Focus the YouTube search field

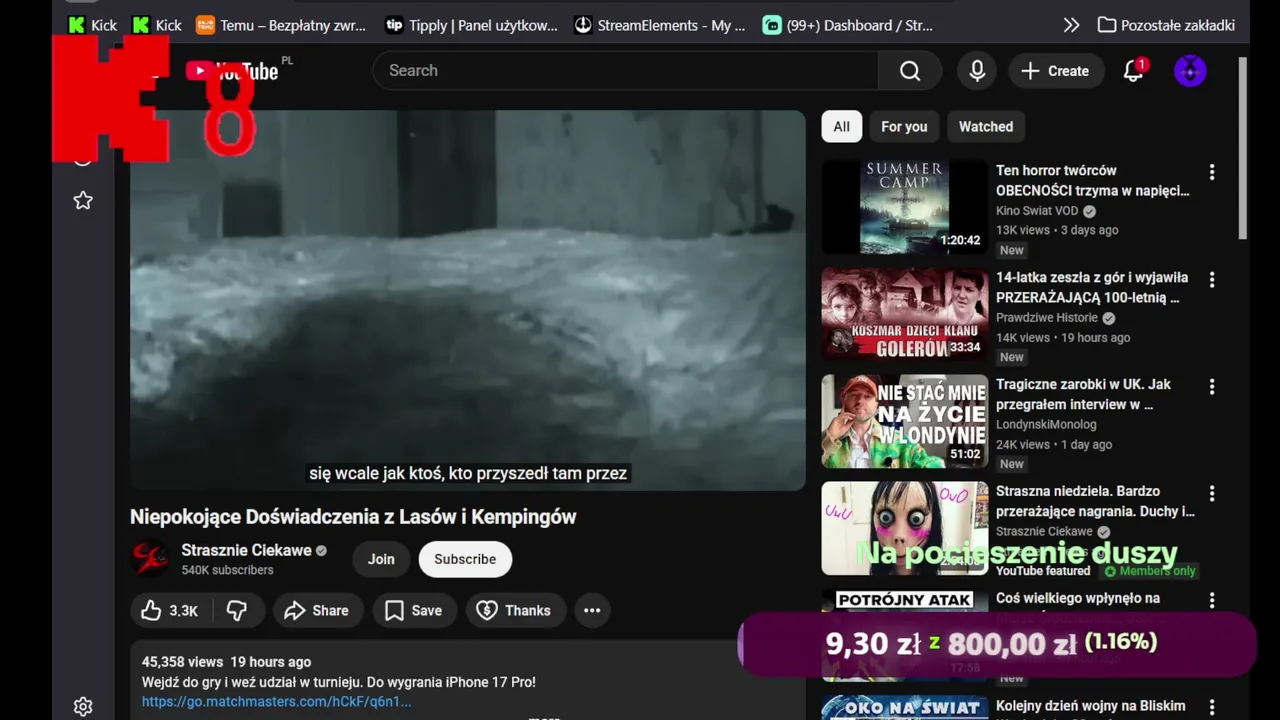pos(625,71)
